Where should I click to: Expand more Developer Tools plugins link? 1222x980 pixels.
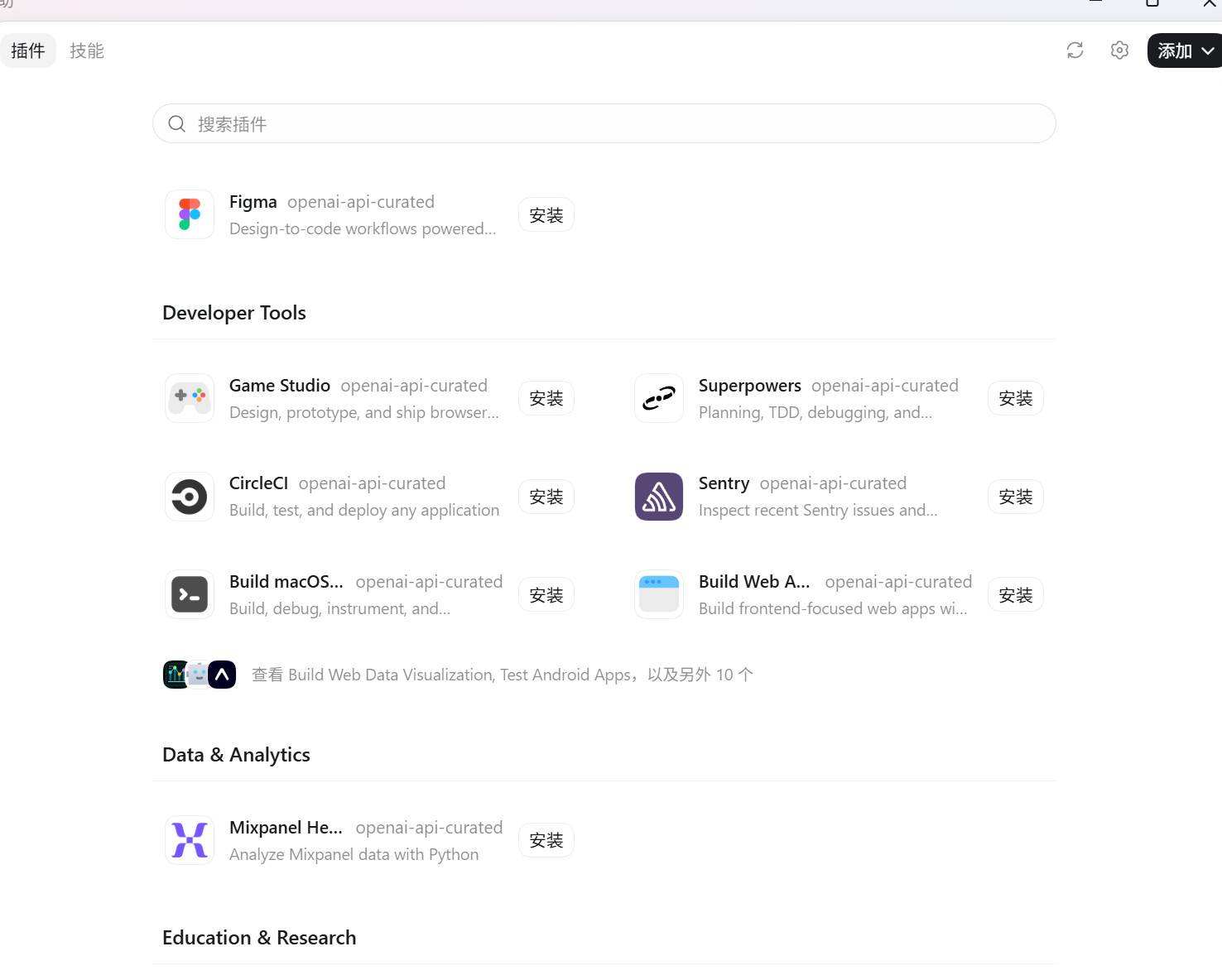503,675
